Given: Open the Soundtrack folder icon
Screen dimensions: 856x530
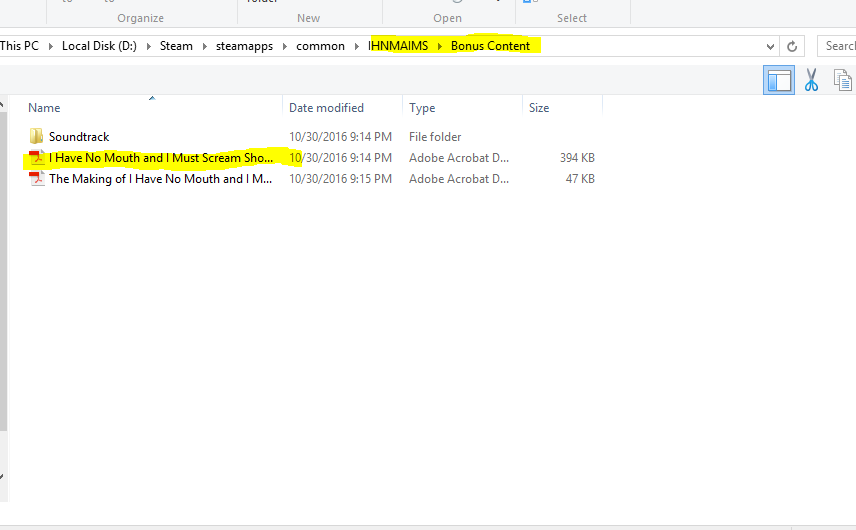Looking at the screenshot, I should (x=36, y=136).
